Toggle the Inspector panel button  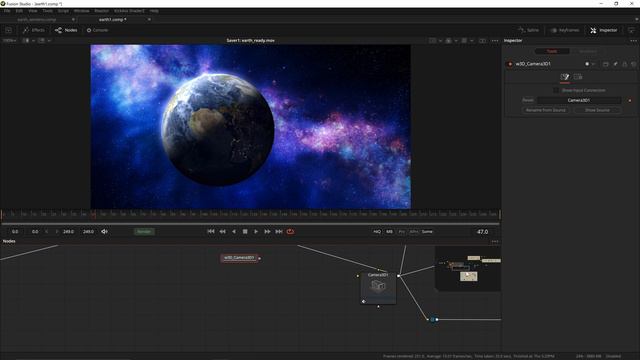click(x=603, y=30)
